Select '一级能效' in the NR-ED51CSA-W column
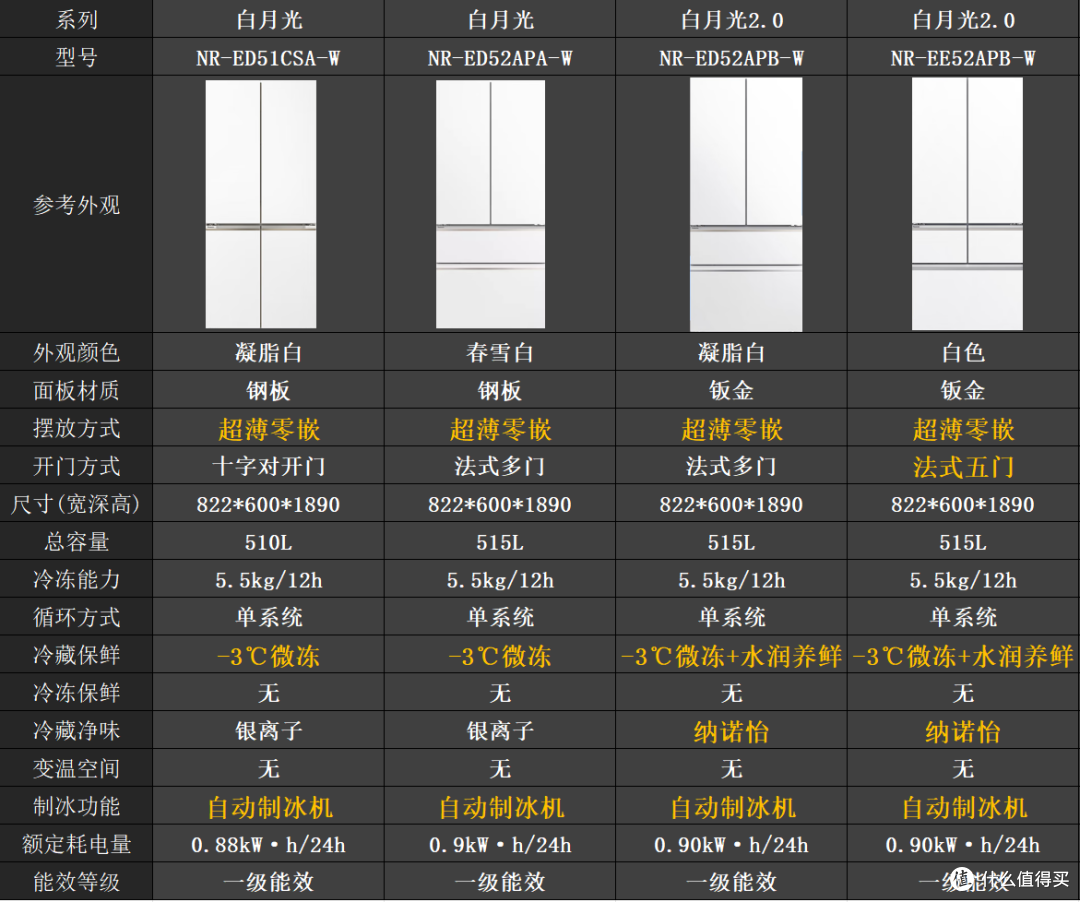Viewport: 1080px width, 902px height. [268, 883]
